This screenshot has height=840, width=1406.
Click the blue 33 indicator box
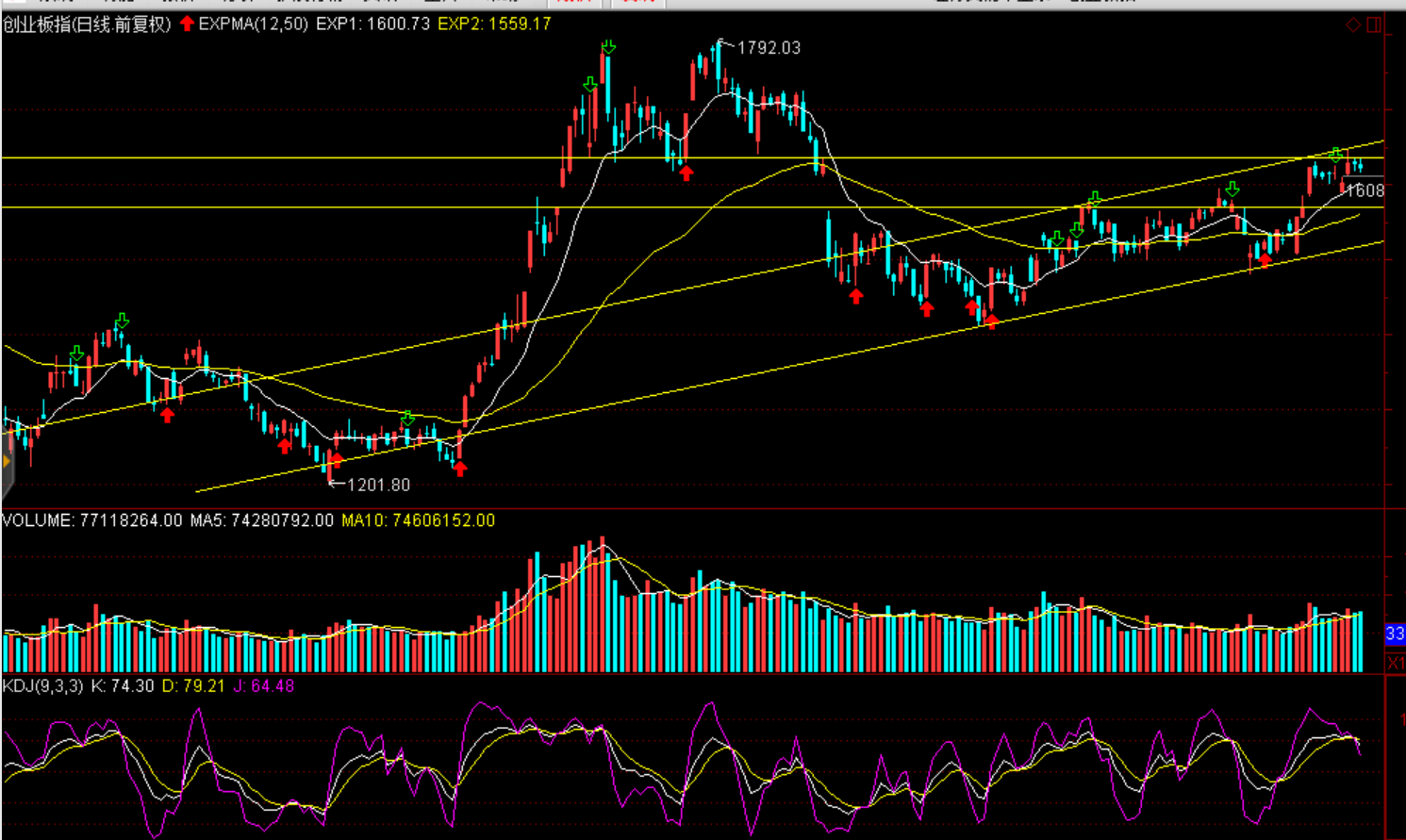click(1396, 634)
